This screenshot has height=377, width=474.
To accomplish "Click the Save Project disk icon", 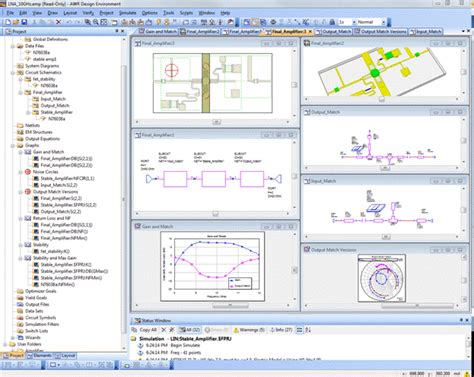I will (24, 22).
